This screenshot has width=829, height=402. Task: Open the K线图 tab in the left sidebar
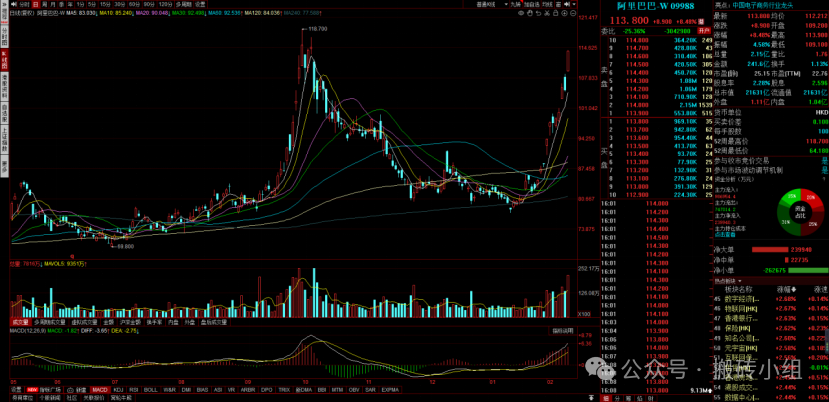click(x=4, y=61)
